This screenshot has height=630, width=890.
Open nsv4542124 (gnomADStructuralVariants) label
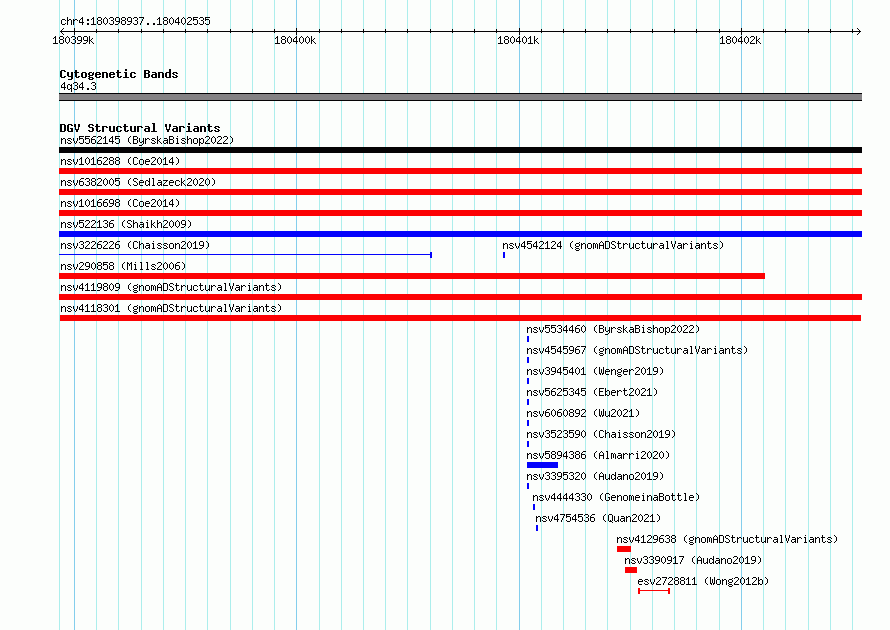click(x=613, y=245)
